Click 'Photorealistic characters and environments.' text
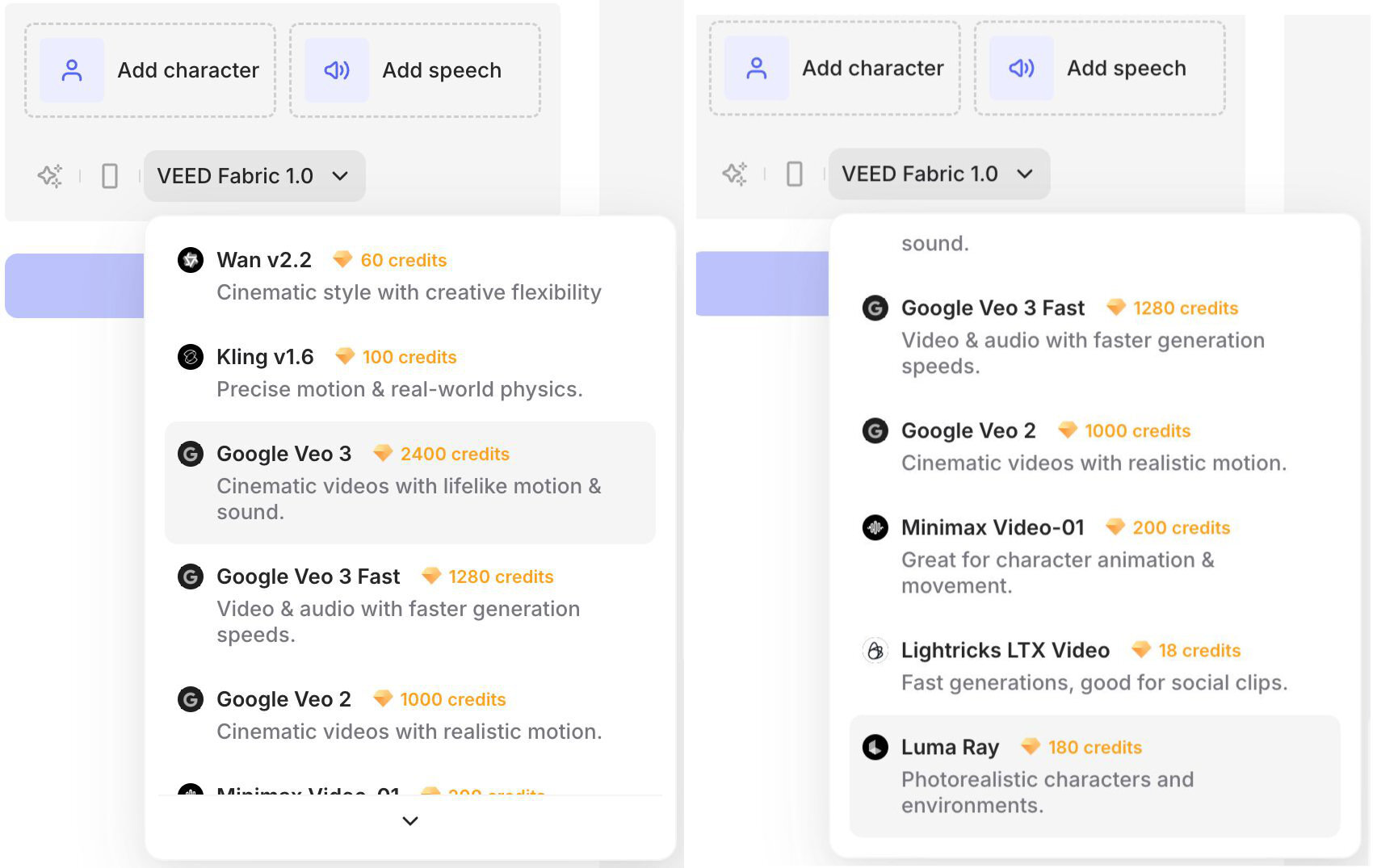 pyautogui.click(x=1048, y=792)
